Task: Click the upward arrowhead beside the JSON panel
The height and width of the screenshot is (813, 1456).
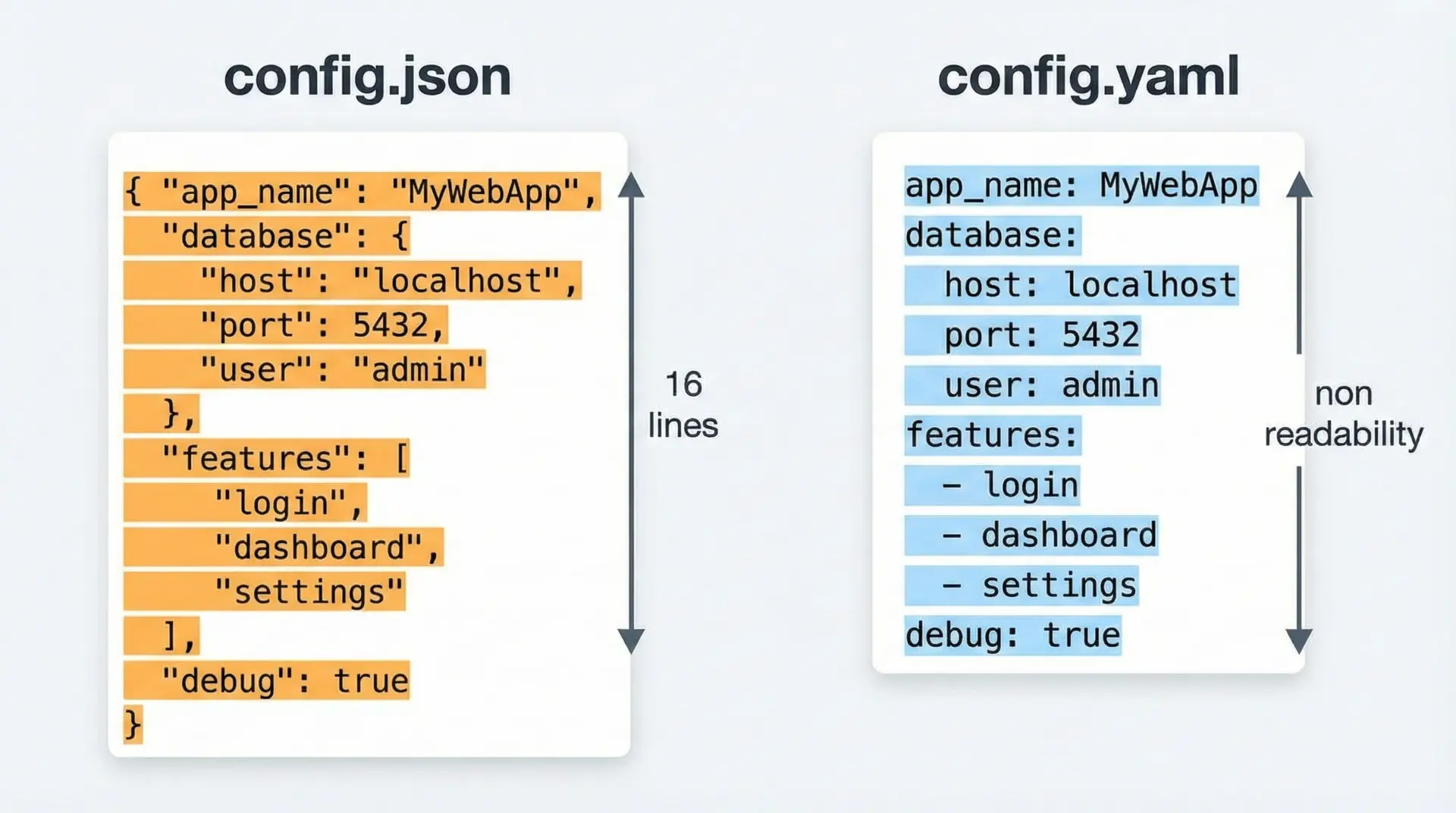Action: click(631, 185)
